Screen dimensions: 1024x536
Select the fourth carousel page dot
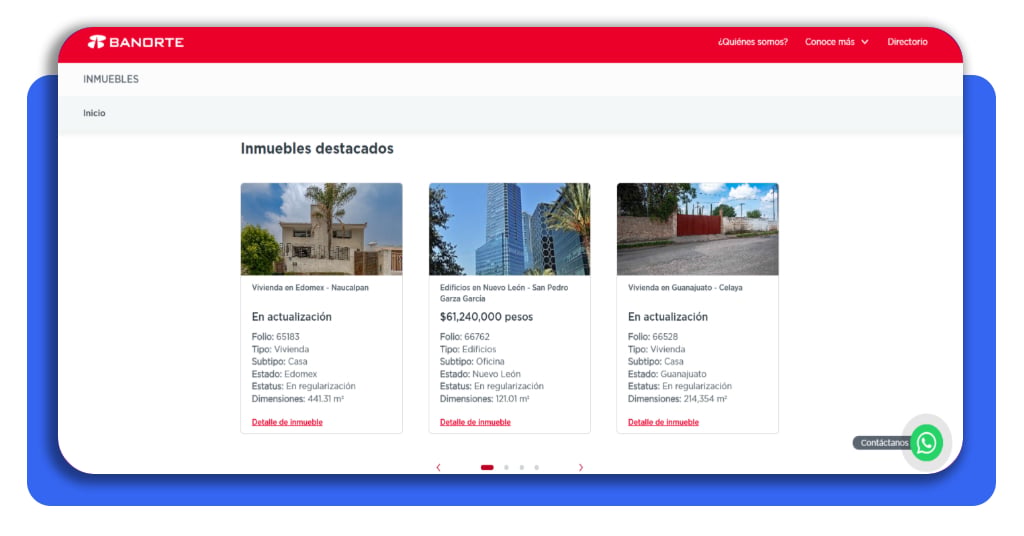[536, 467]
